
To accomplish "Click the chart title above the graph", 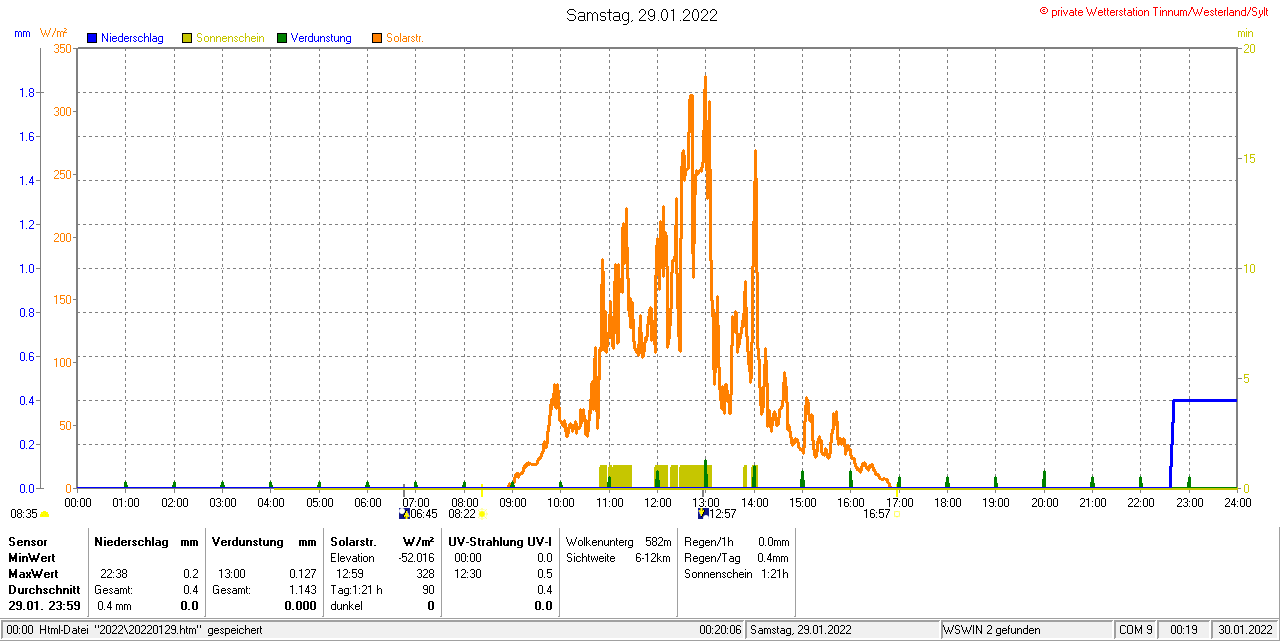I will (x=641, y=15).
